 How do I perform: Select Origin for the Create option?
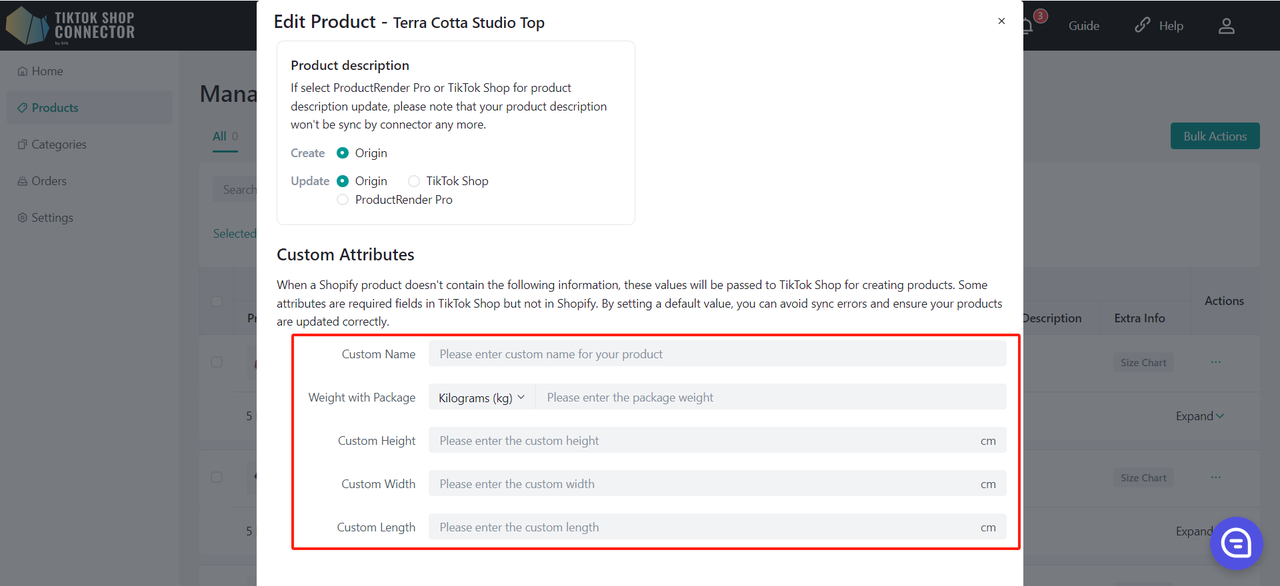[343, 153]
